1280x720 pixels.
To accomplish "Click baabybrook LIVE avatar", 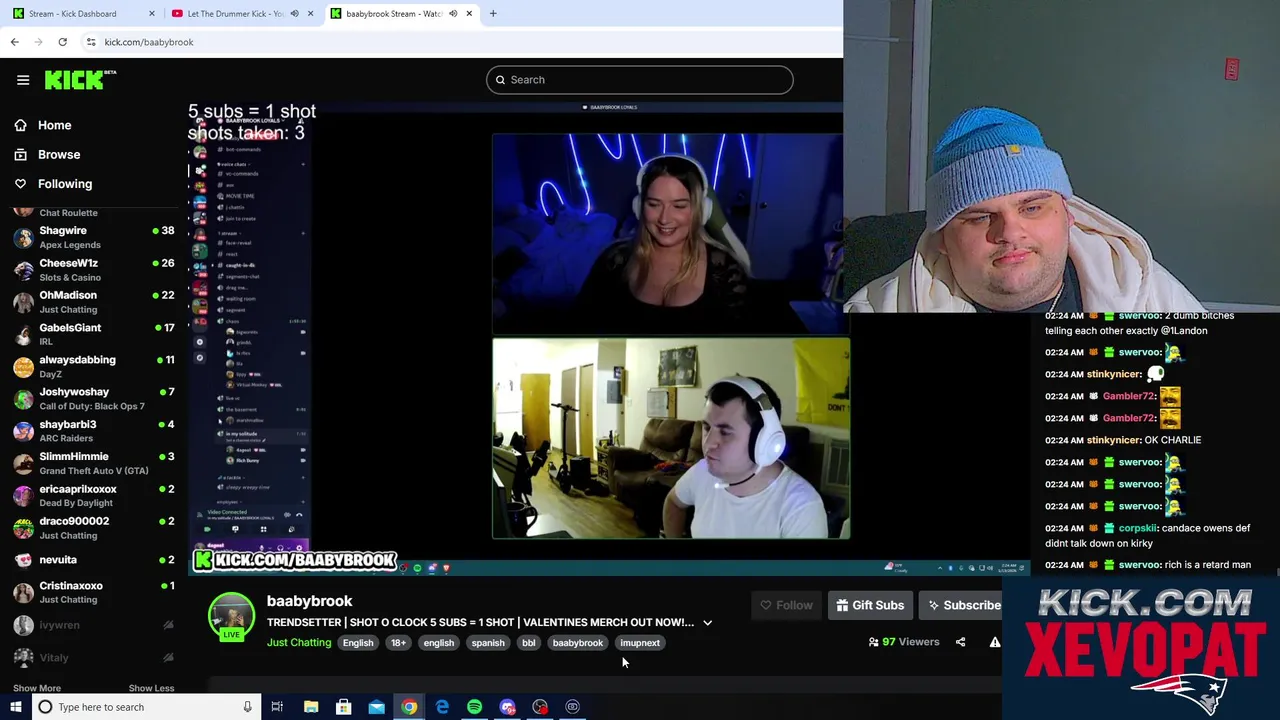I will coord(231,617).
